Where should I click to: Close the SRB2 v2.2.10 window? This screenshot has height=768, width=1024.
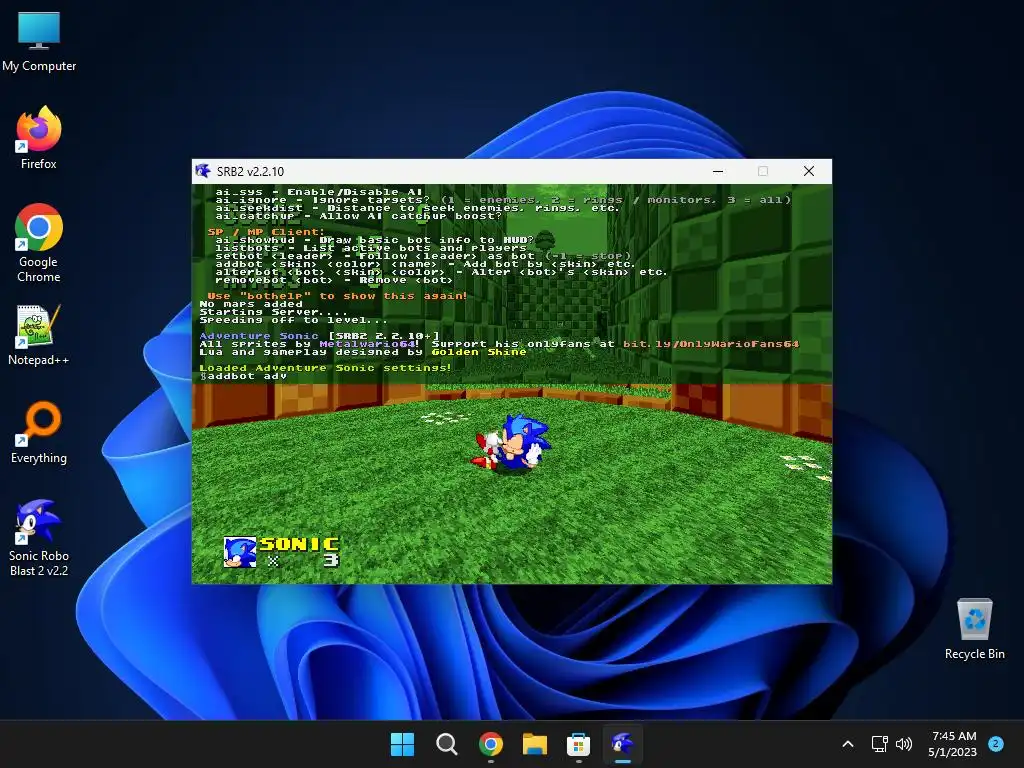tap(808, 171)
